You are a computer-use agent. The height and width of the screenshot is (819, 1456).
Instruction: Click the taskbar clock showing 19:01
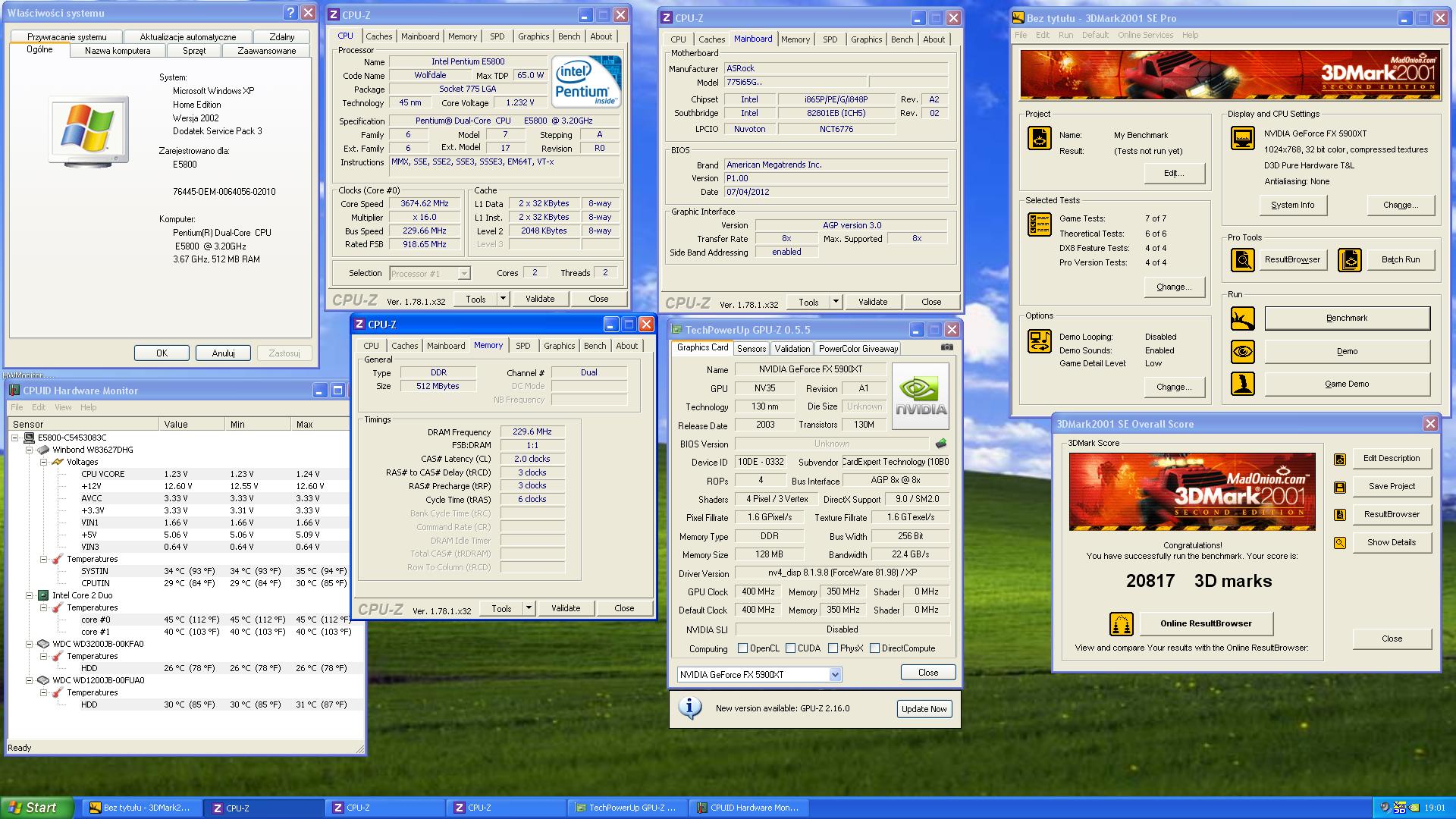(x=1435, y=808)
